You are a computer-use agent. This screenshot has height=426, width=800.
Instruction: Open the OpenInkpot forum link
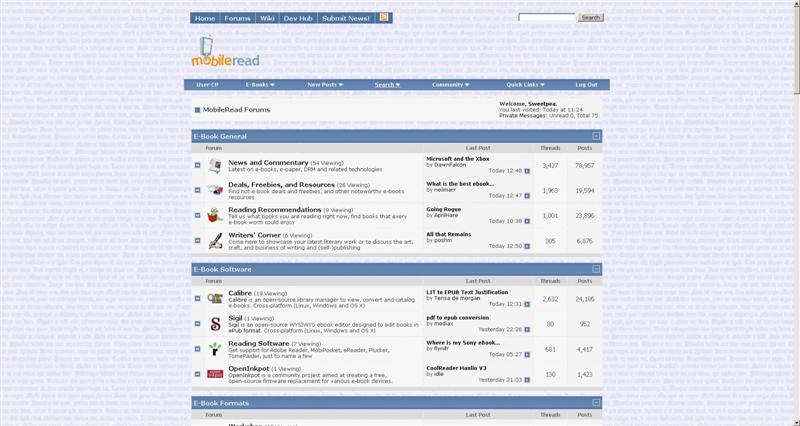[248, 368]
